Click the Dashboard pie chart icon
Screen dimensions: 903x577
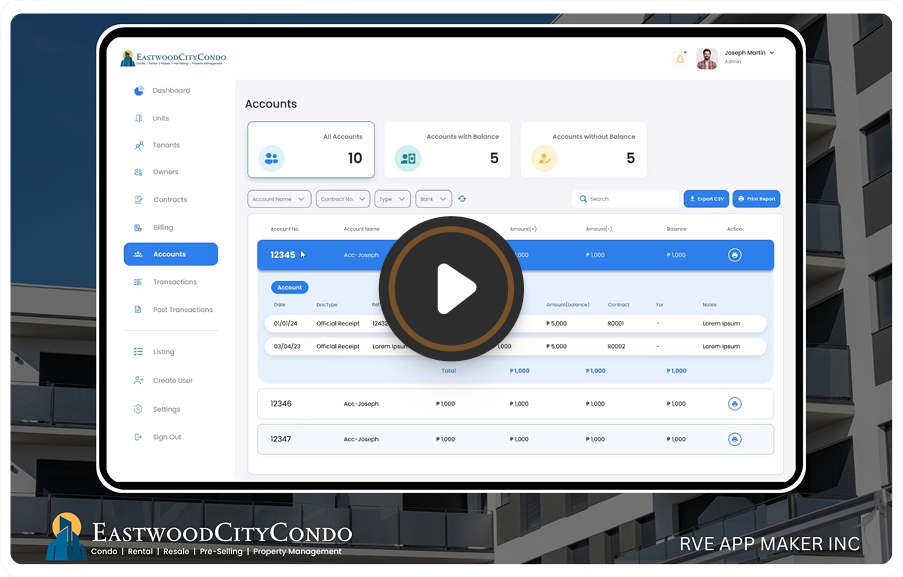[139, 90]
